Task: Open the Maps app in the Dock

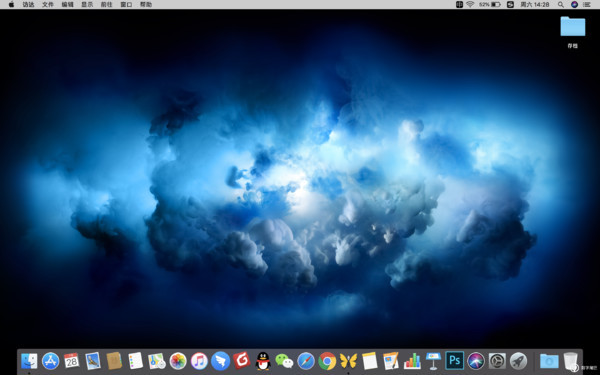Action: [157, 361]
